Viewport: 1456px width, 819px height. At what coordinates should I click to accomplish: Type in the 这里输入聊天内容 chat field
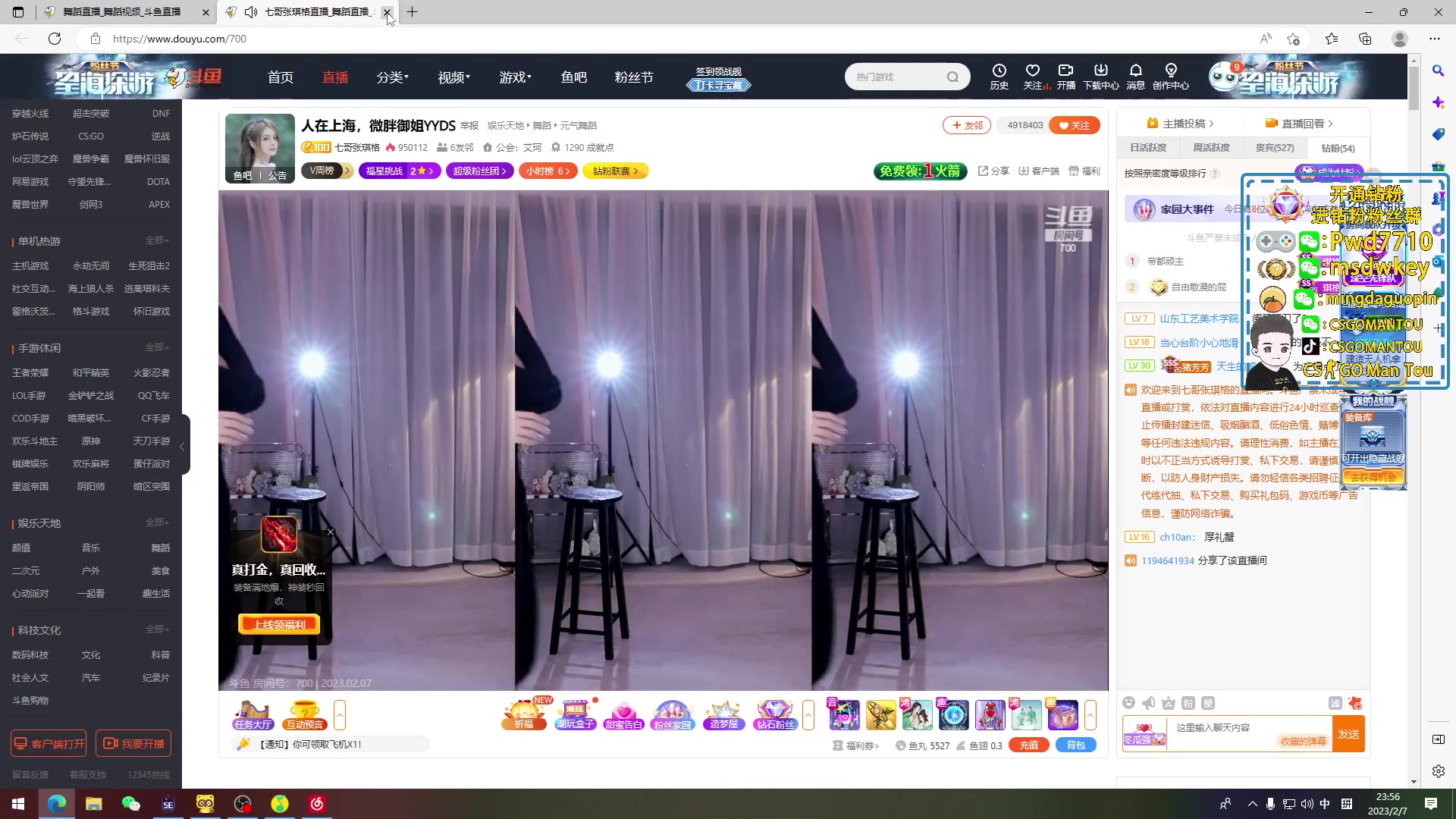1244,732
